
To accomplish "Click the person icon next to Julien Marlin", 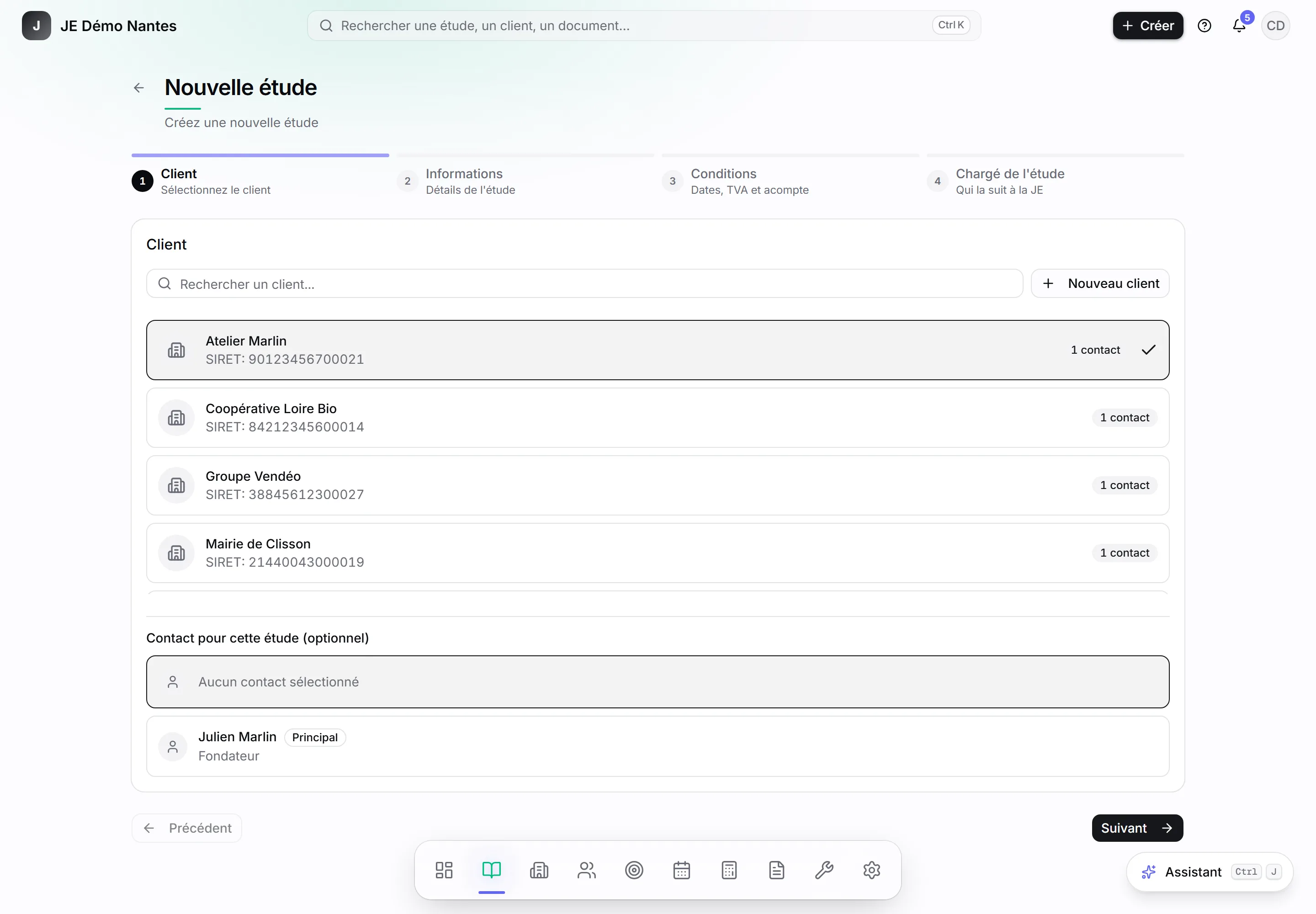I will click(x=172, y=746).
